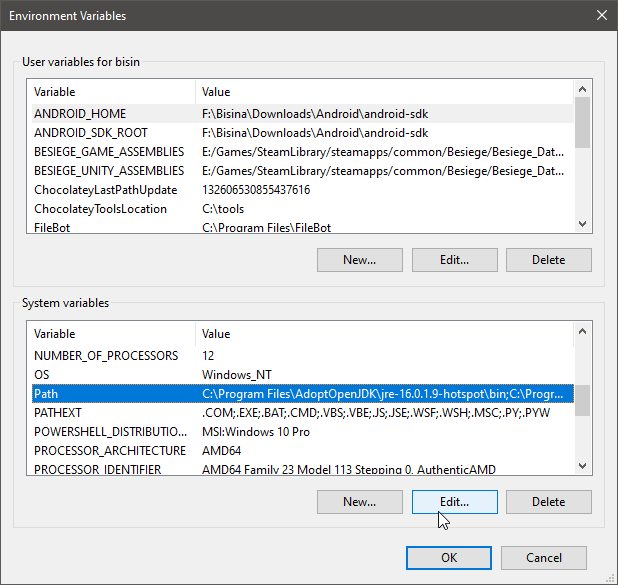Select NUMBER_OF_PROCESSORS system variable
Viewport: 618px width, 585px height.
[x=302, y=356]
